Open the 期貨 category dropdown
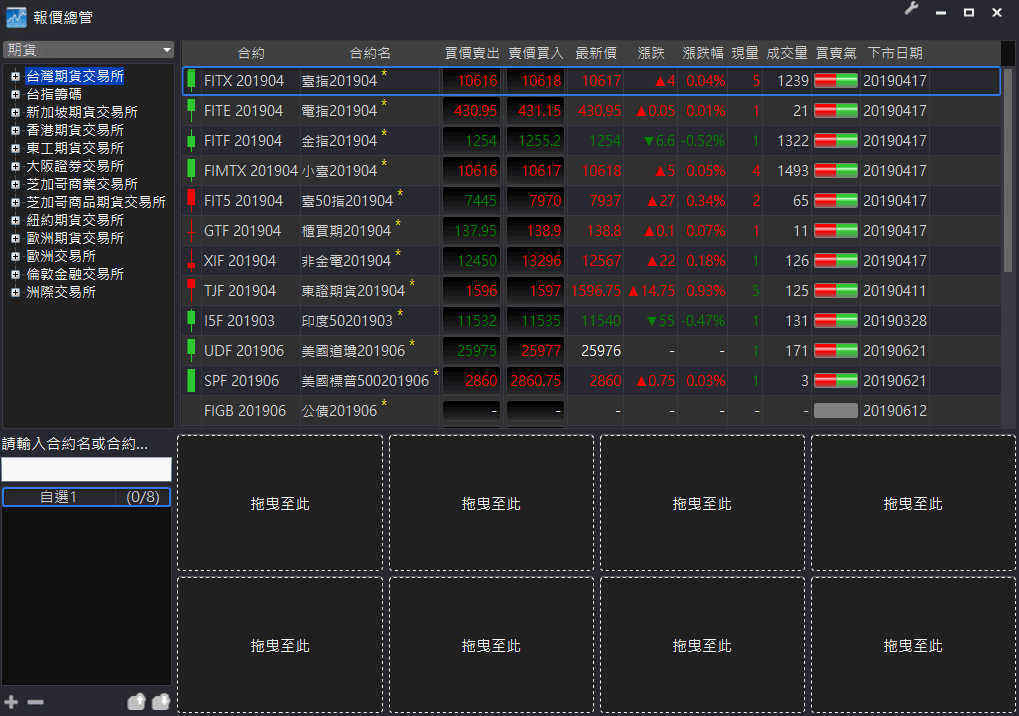This screenshot has width=1019, height=716. (x=88, y=50)
